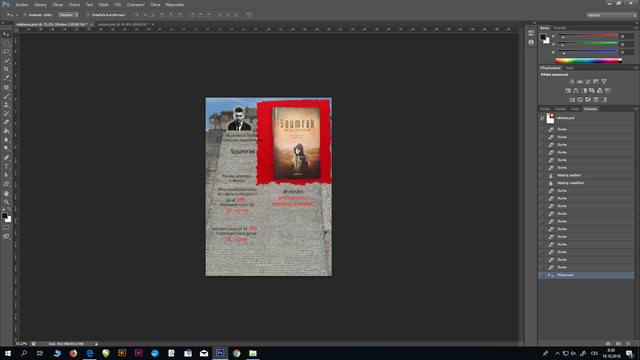Select the Dodge tool

[x=6, y=149]
